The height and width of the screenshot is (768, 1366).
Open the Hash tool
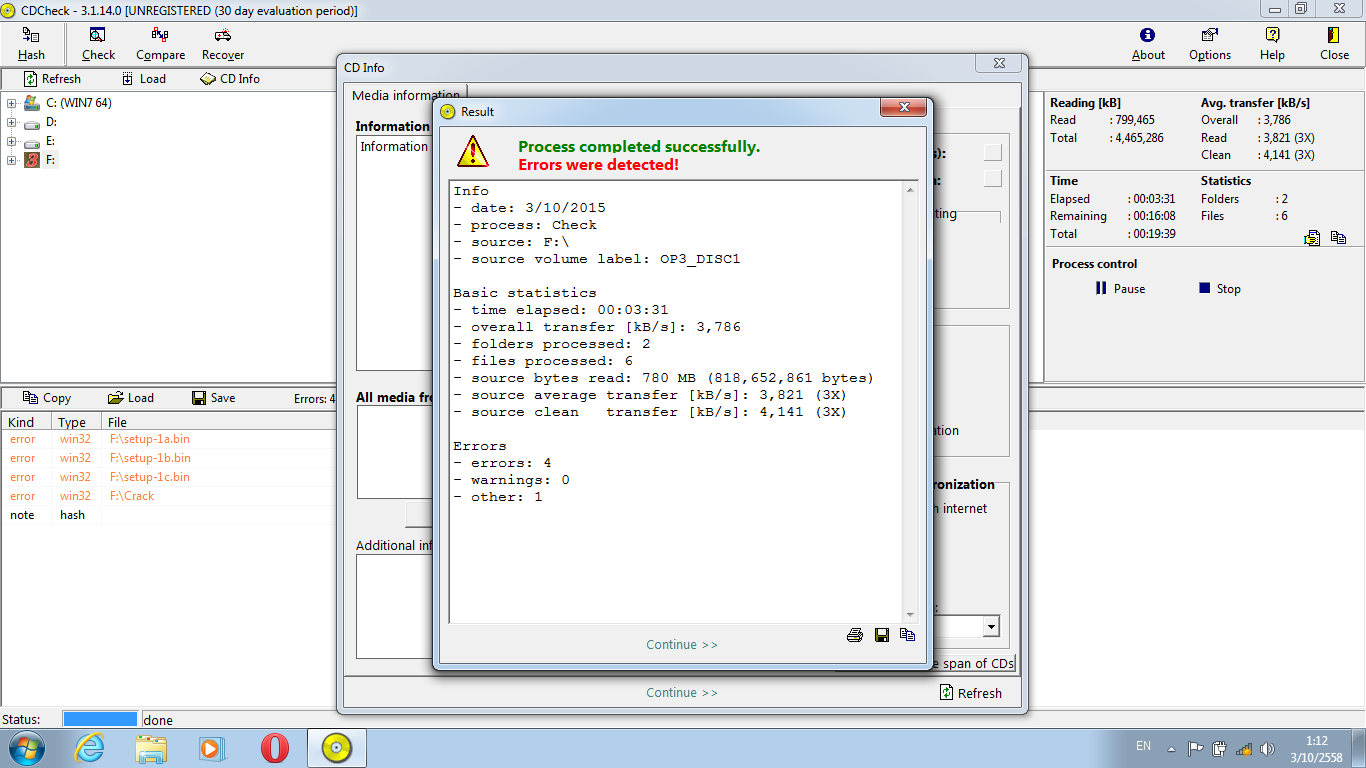(x=31, y=44)
